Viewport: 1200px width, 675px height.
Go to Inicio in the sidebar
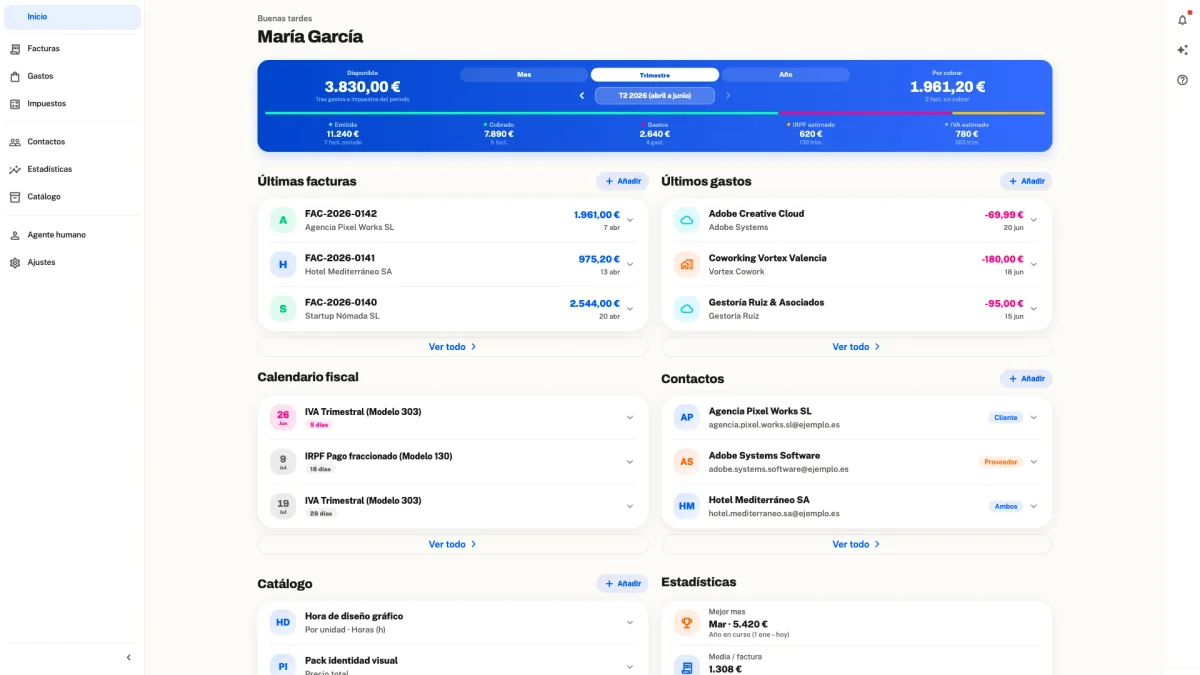pos(72,17)
